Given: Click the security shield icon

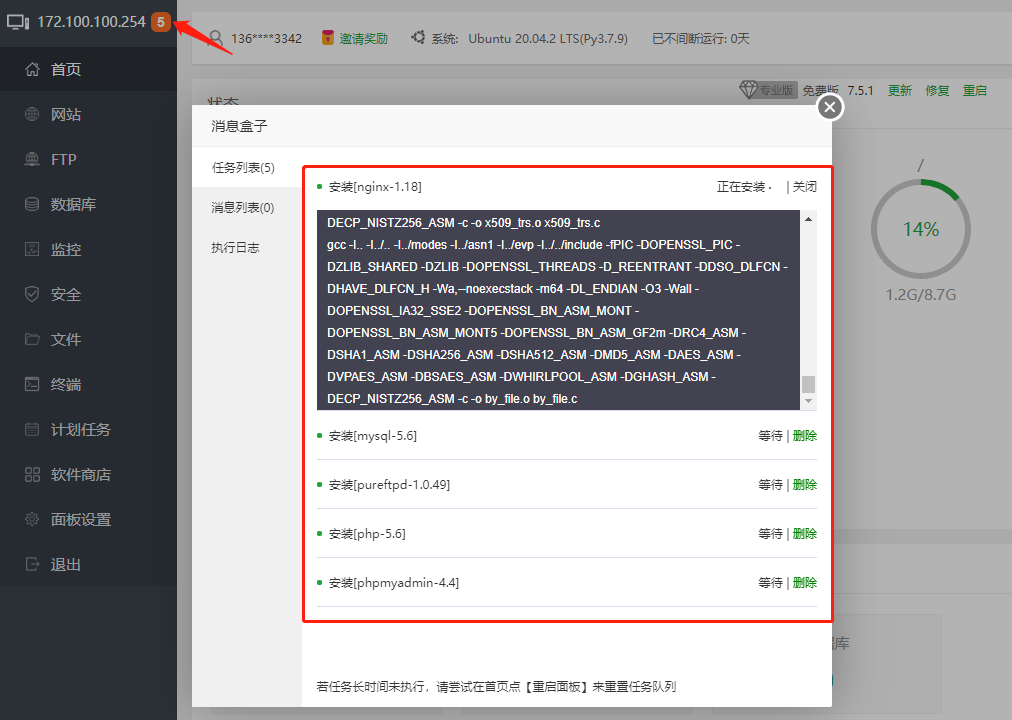Looking at the screenshot, I should [x=32, y=295].
